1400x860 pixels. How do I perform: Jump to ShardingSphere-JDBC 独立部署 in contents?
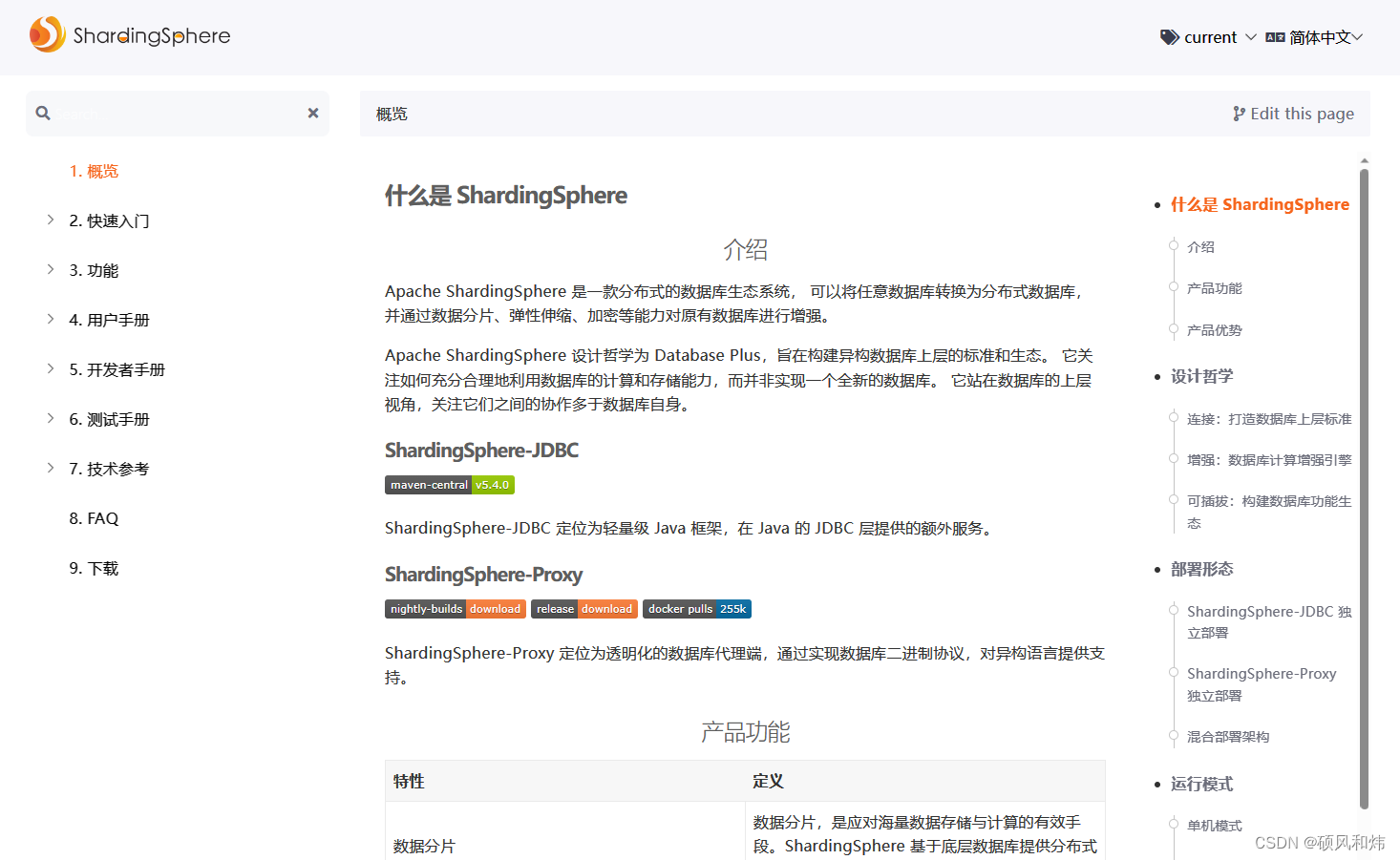[1269, 621]
